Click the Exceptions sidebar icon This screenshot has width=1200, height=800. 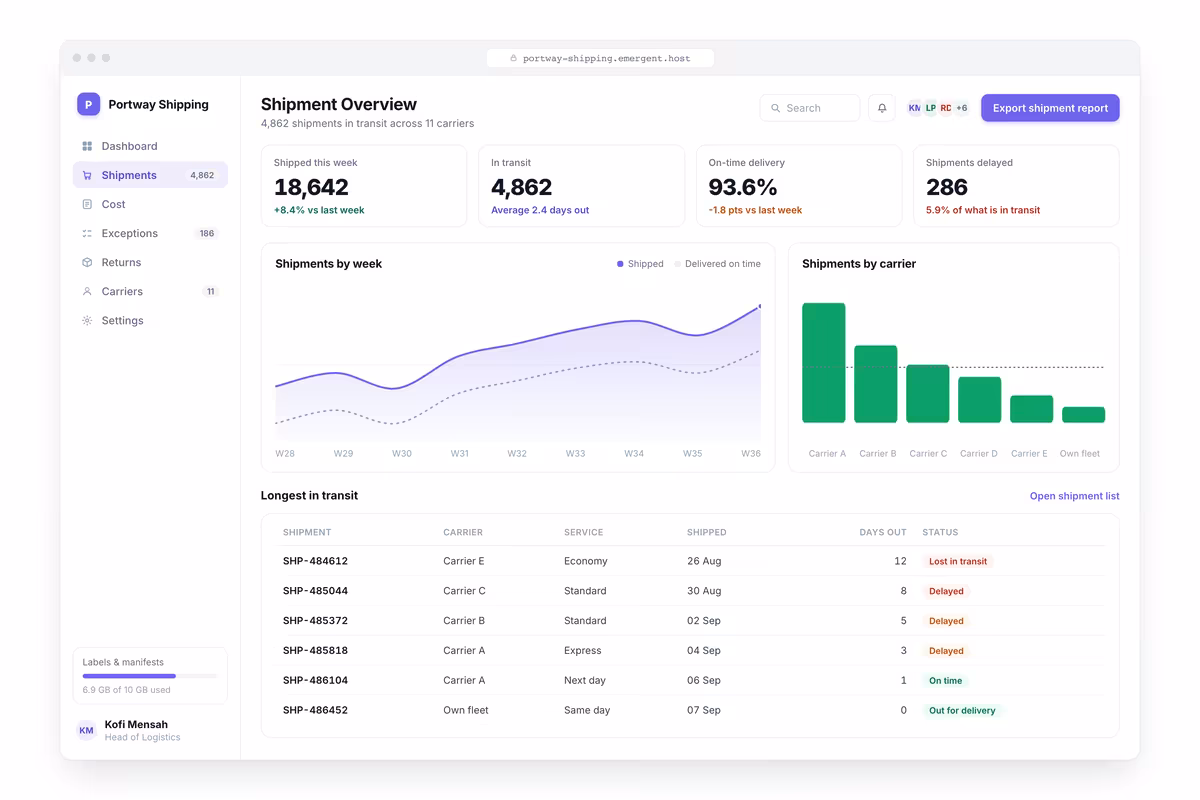(x=87, y=233)
